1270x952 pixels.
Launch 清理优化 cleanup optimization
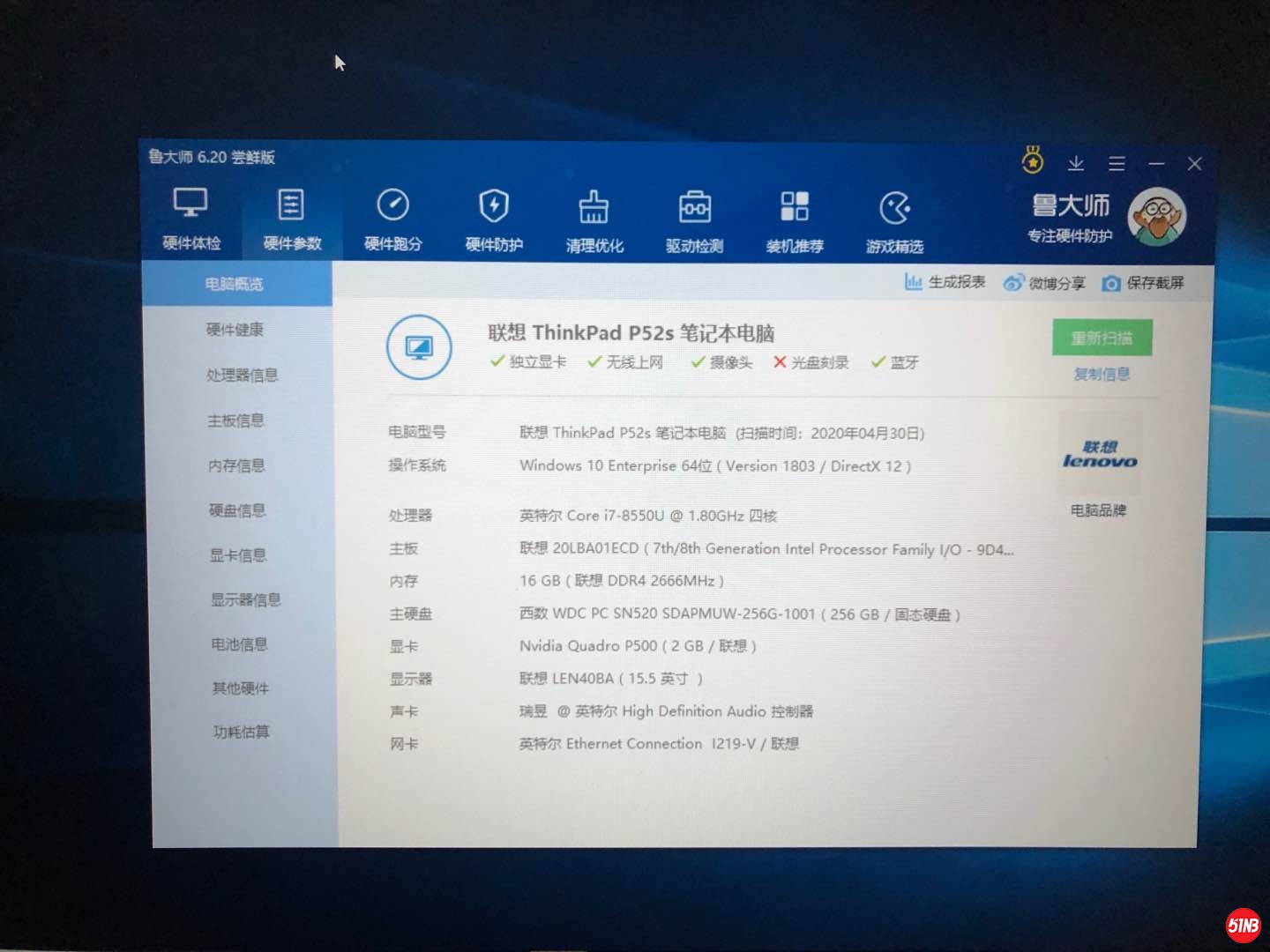tap(593, 219)
